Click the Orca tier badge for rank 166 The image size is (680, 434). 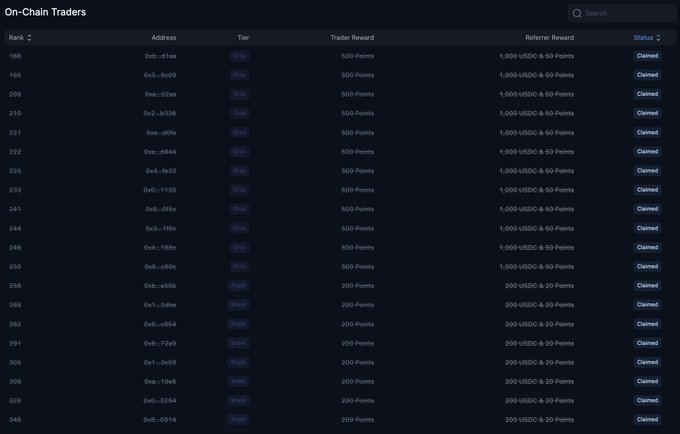pyautogui.click(x=239, y=56)
